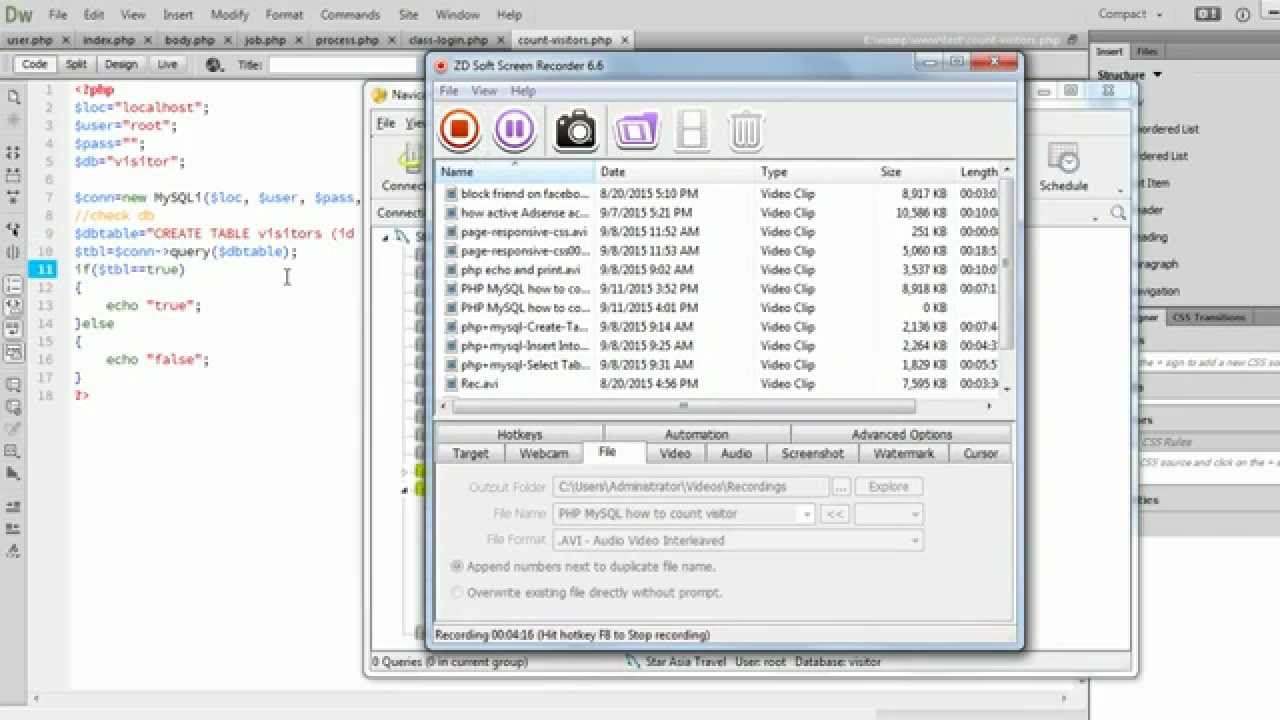1280x720 pixels.
Task: Switch to the Audio tab
Action: (x=736, y=453)
